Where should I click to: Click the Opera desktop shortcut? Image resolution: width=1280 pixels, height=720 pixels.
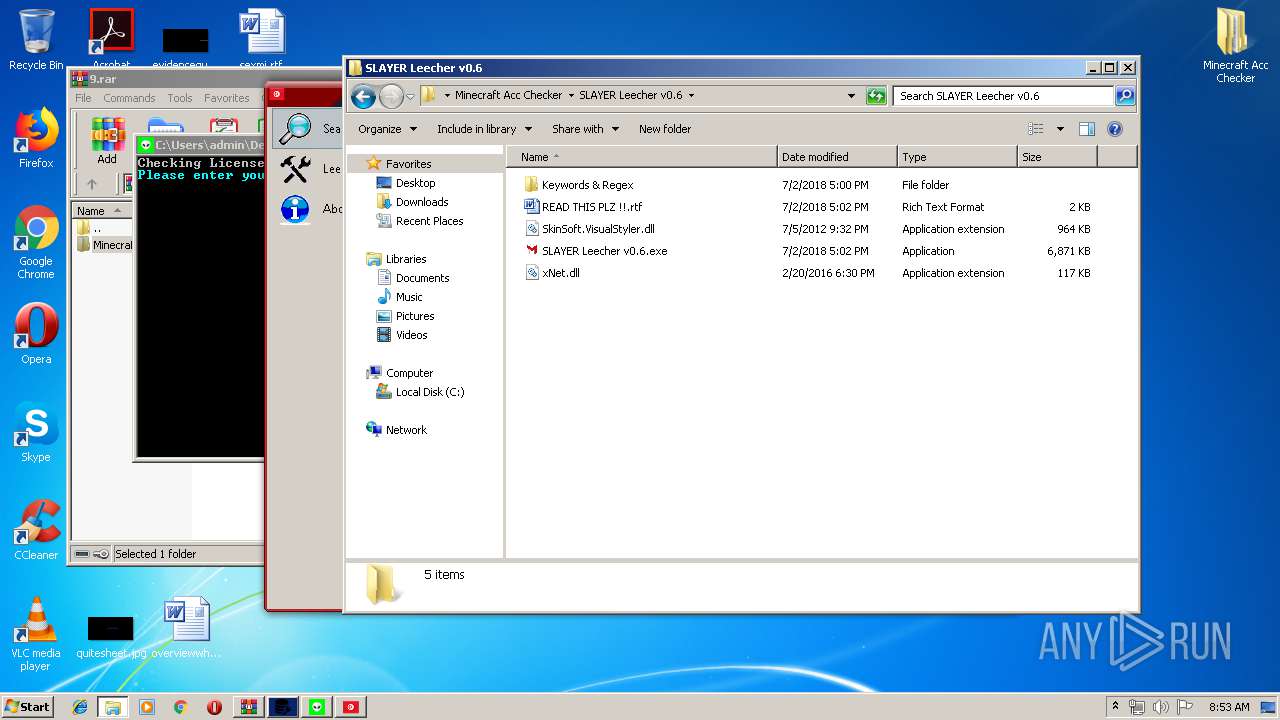click(x=36, y=335)
